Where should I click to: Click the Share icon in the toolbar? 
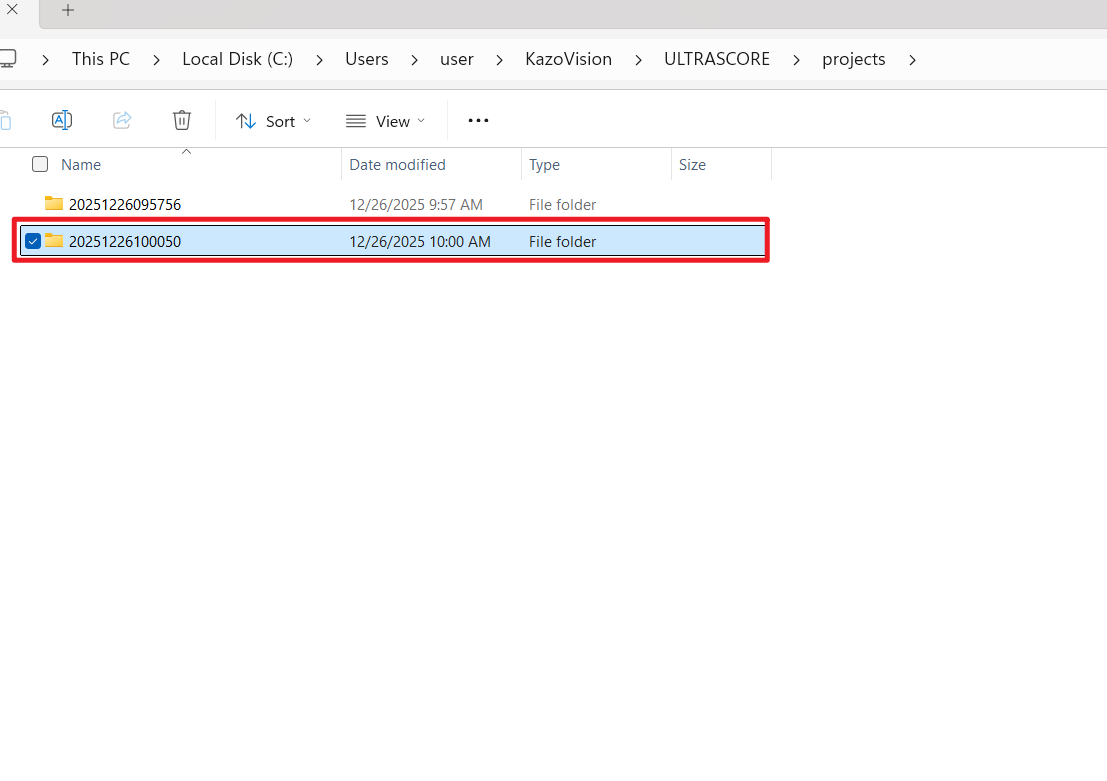(x=122, y=120)
